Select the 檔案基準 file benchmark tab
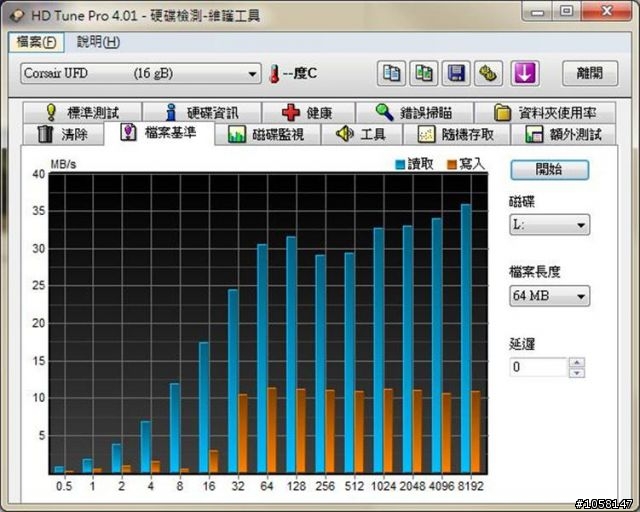640x512 pixels. (x=159, y=133)
